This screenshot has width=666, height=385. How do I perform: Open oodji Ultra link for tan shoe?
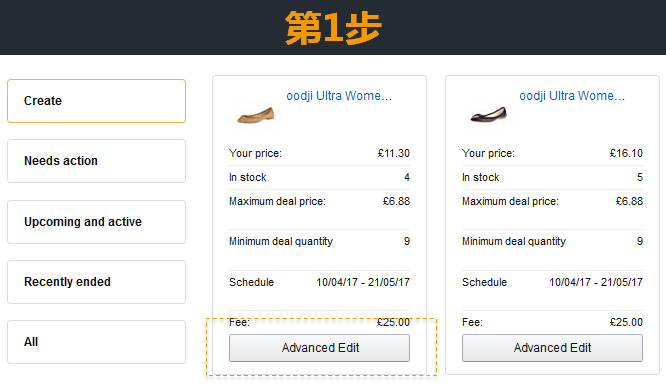[x=339, y=96]
